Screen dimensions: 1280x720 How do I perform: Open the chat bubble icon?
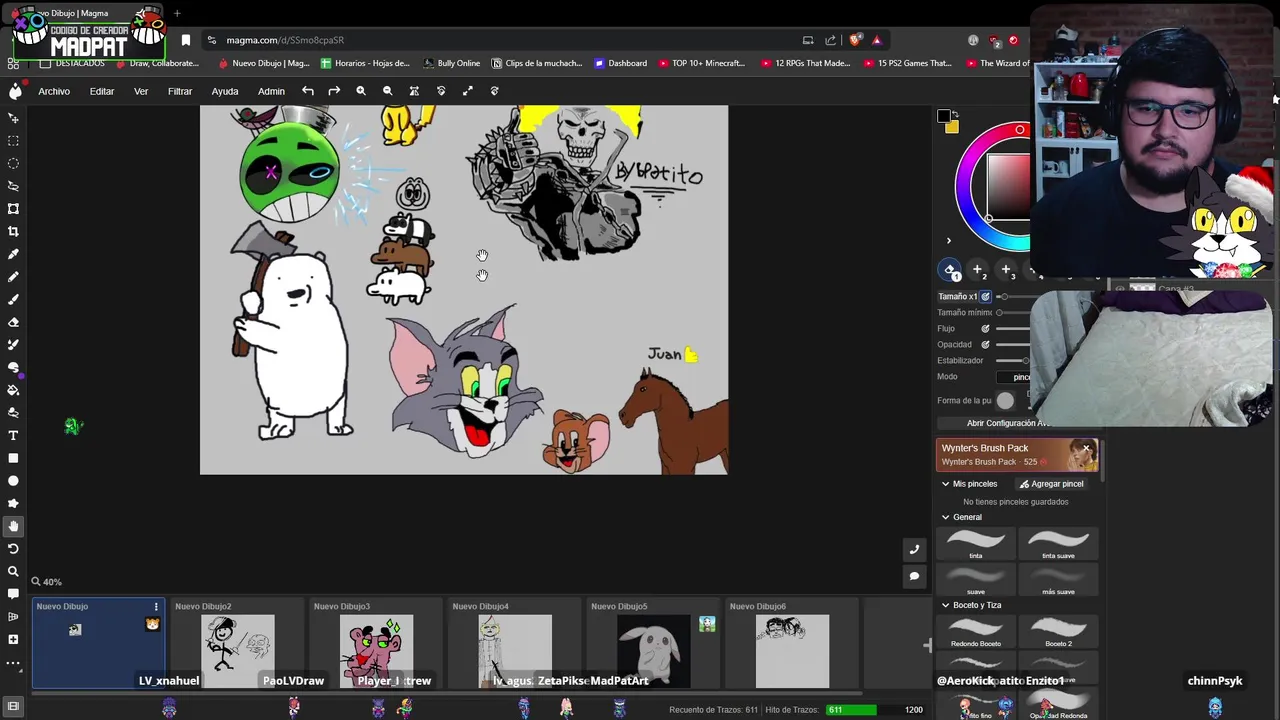[x=914, y=576]
